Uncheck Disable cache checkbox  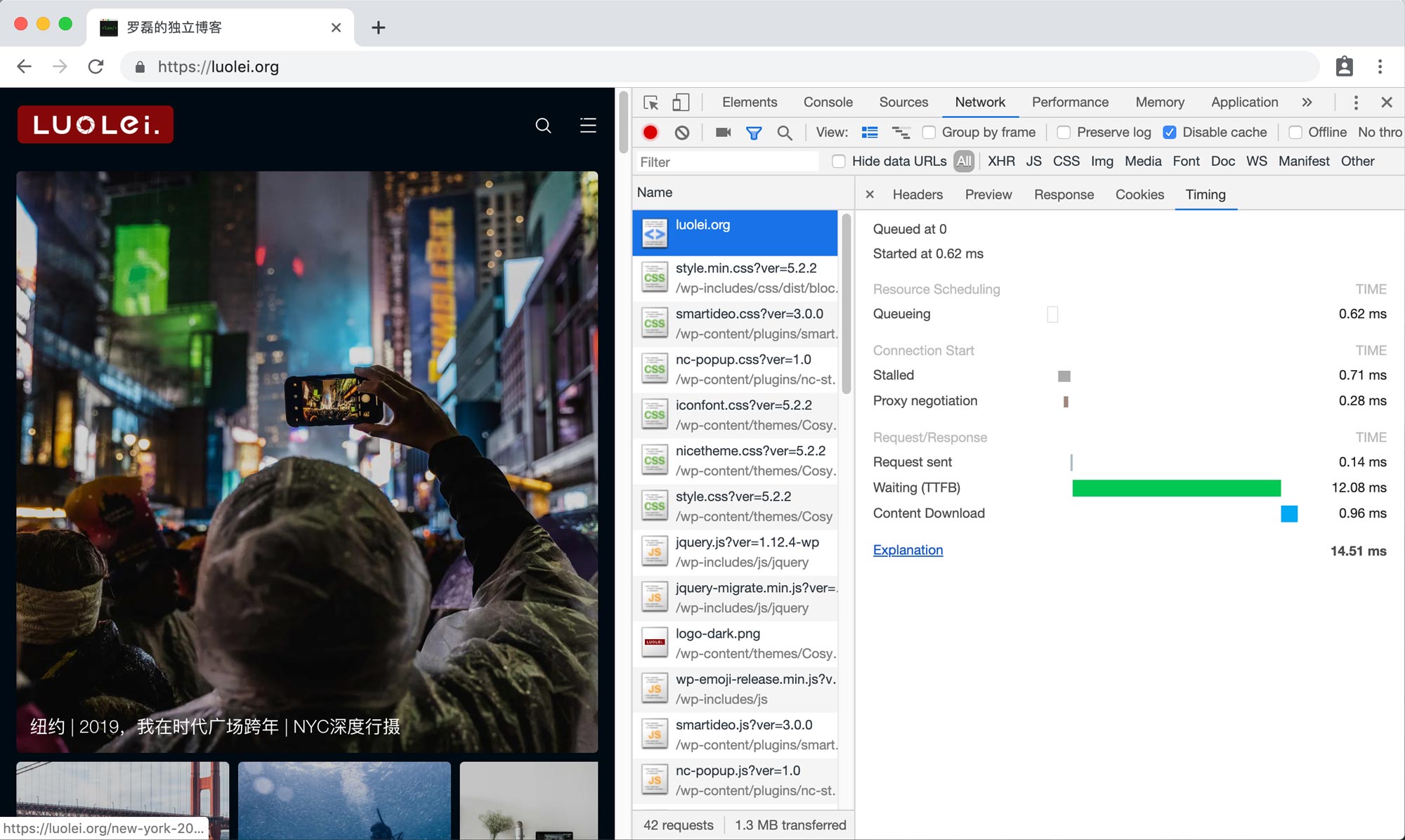[1170, 132]
